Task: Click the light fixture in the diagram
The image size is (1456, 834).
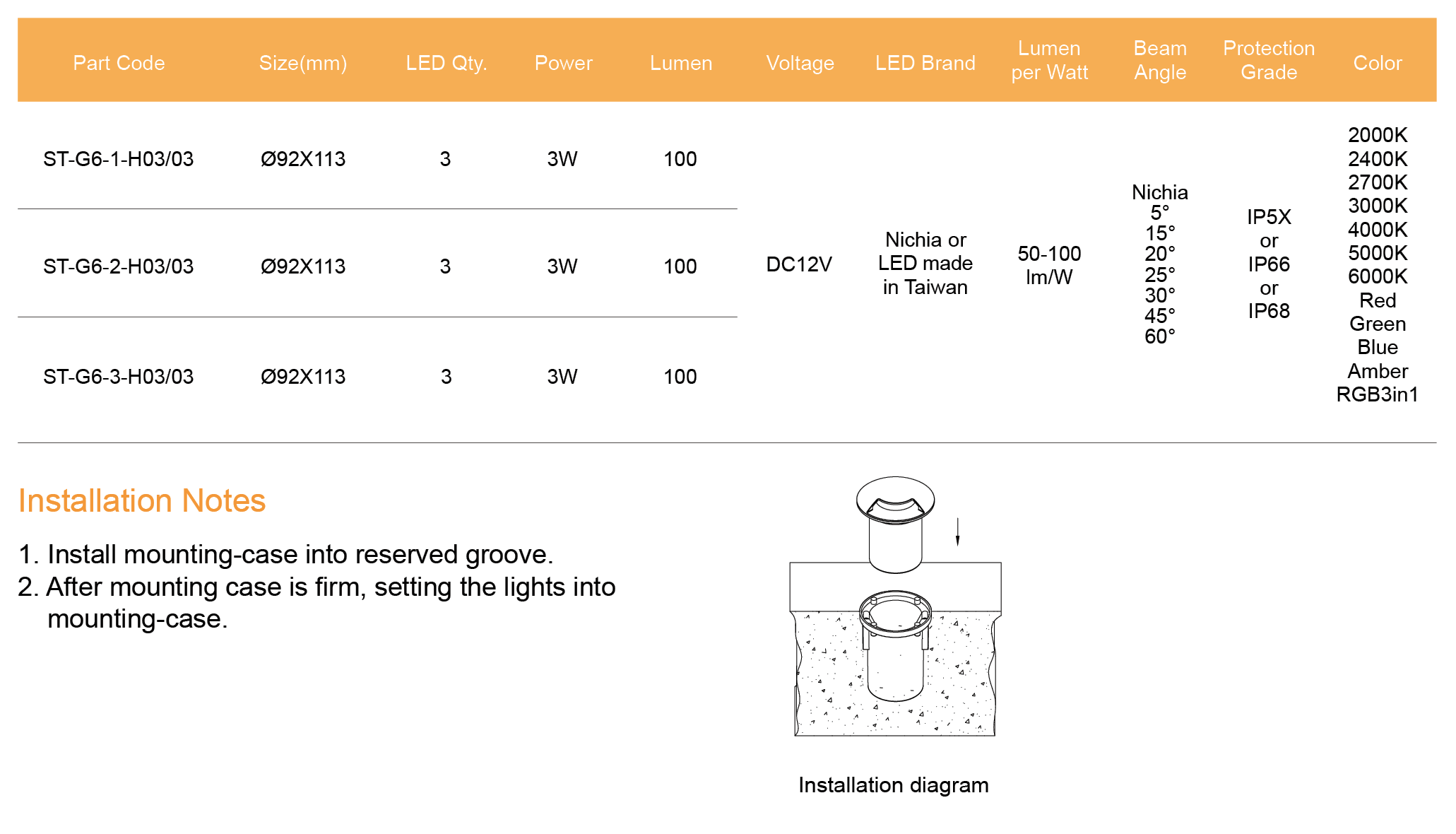Action: 895,523
